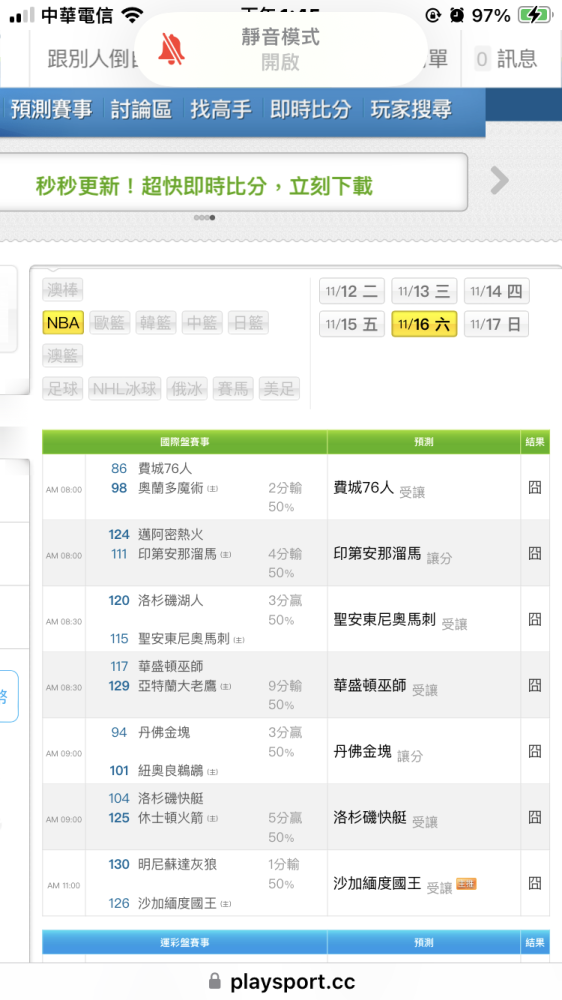Tap the 囧 result icon for 丹佛金塊 row

[535, 751]
